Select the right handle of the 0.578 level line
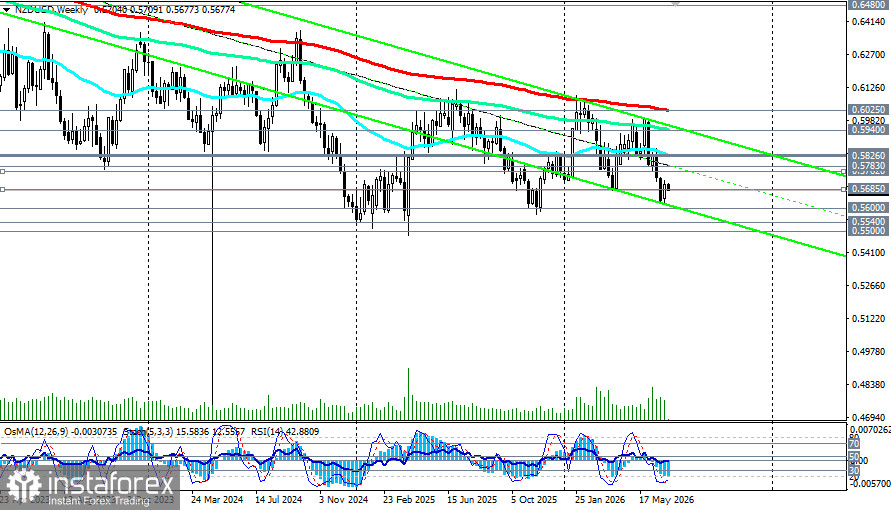 pyautogui.click(x=844, y=171)
